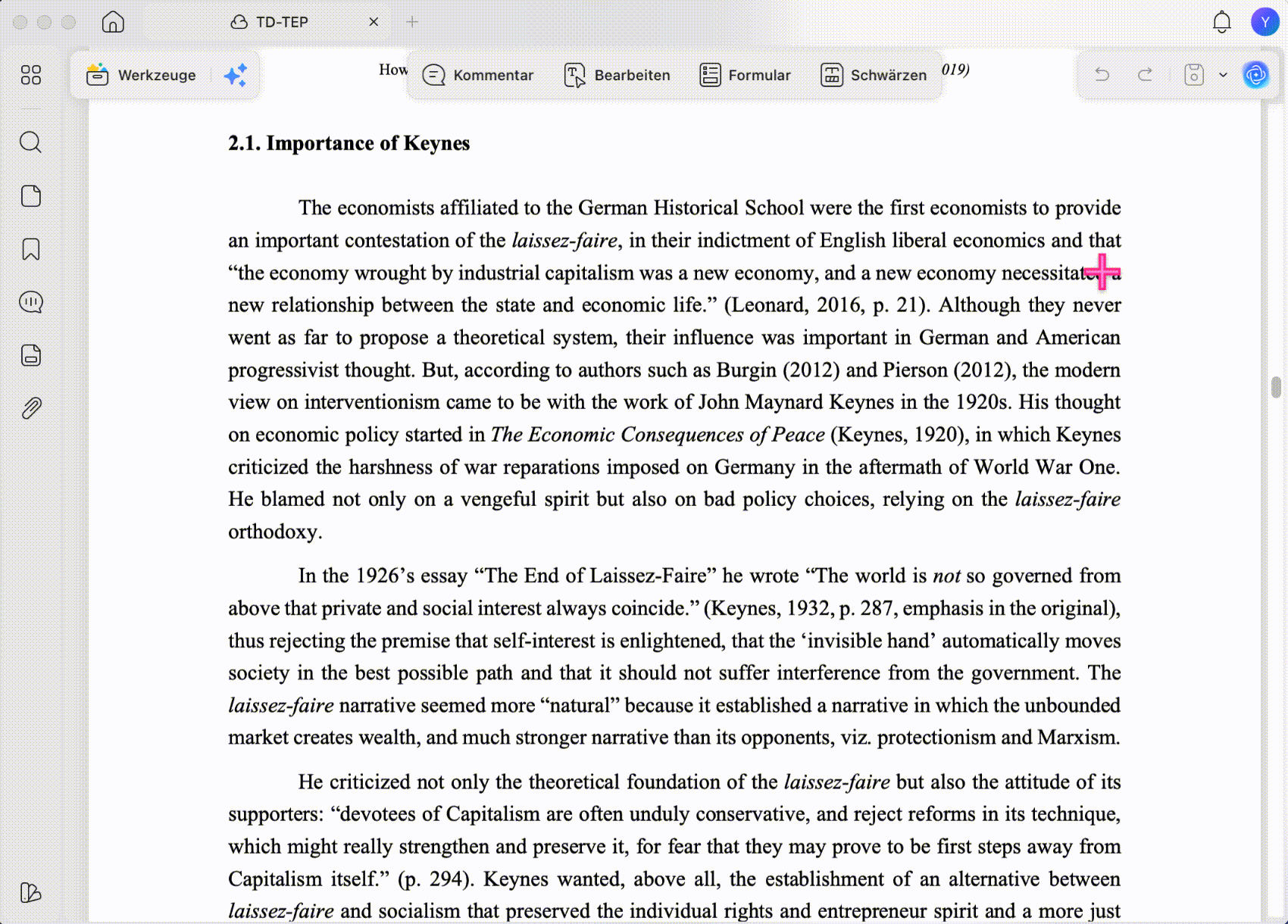Redo the last action
This screenshot has width=1288, height=924.
tap(1146, 74)
